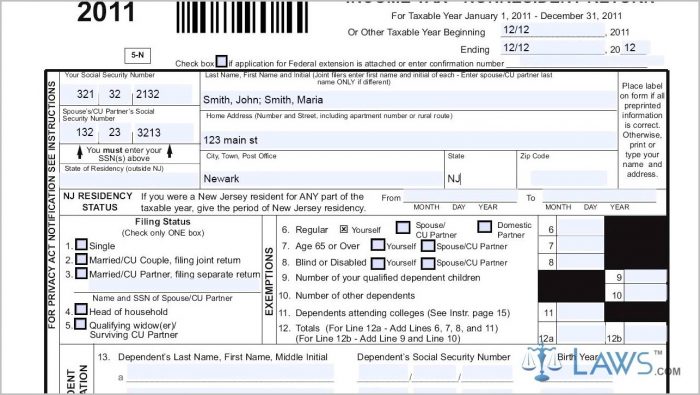Click spouse SSN middle field 23
The width and height of the screenshot is (700, 395).
(x=115, y=133)
